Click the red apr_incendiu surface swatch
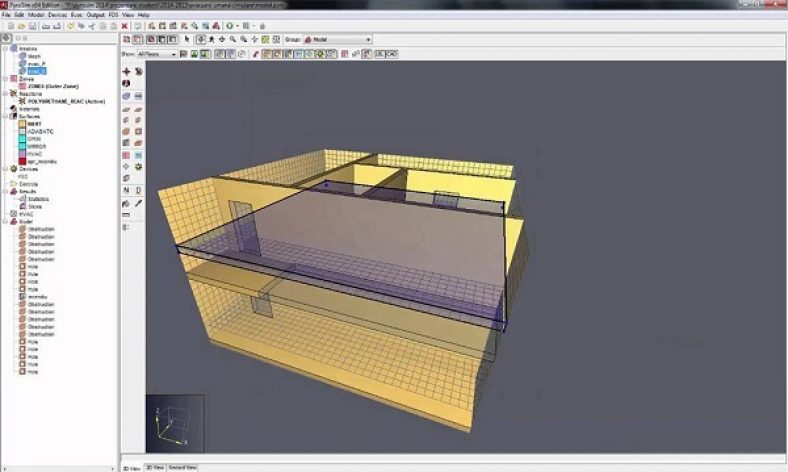Screen dimensions: 788x472 coord(22,161)
